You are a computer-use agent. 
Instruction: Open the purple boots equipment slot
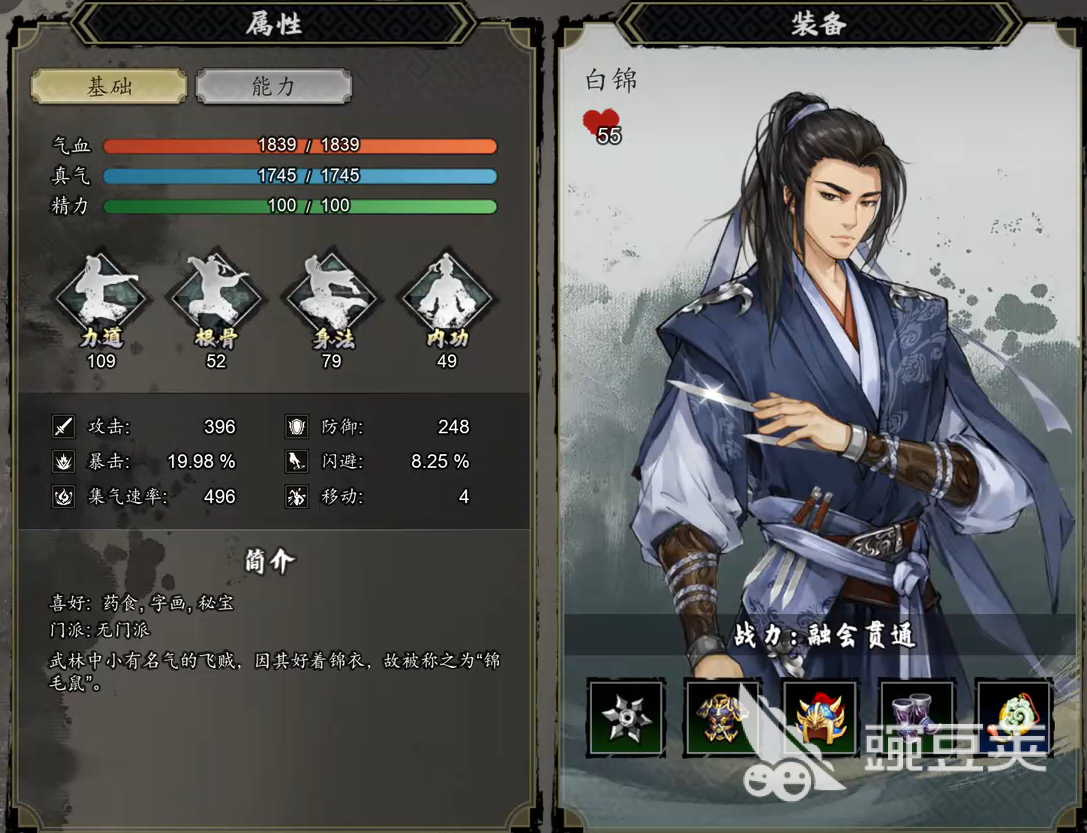click(917, 717)
